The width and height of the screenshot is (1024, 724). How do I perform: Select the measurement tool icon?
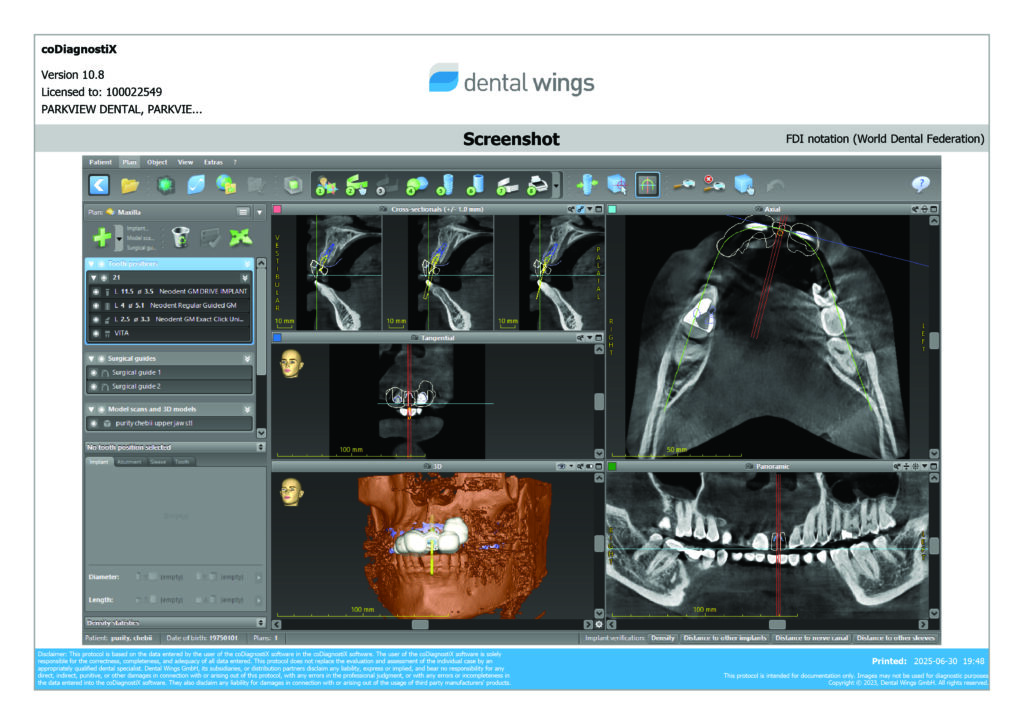683,185
